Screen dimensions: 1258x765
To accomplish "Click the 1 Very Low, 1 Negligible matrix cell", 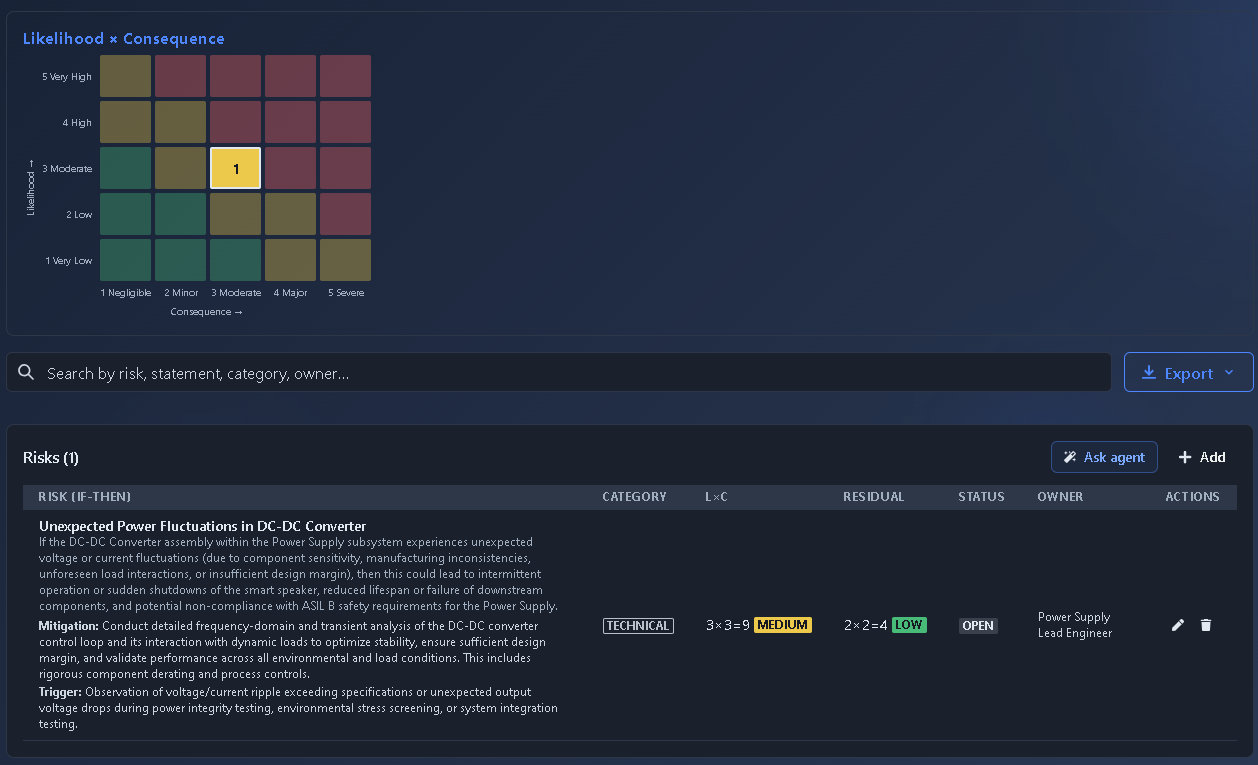I will [125, 260].
